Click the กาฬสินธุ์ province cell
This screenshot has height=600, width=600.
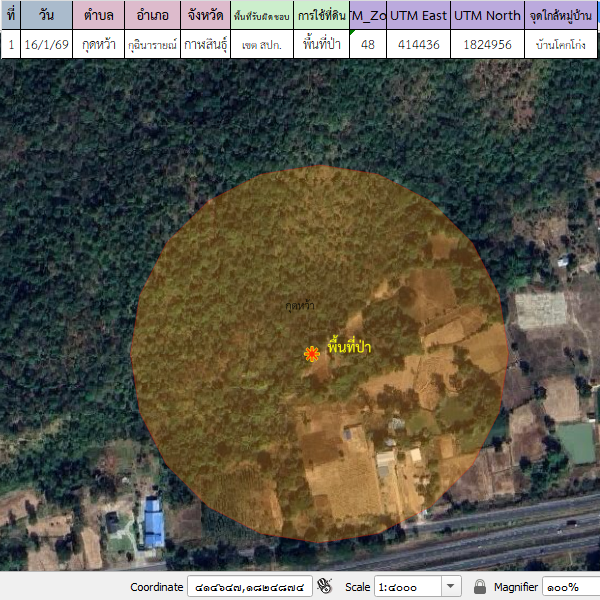pos(206,44)
